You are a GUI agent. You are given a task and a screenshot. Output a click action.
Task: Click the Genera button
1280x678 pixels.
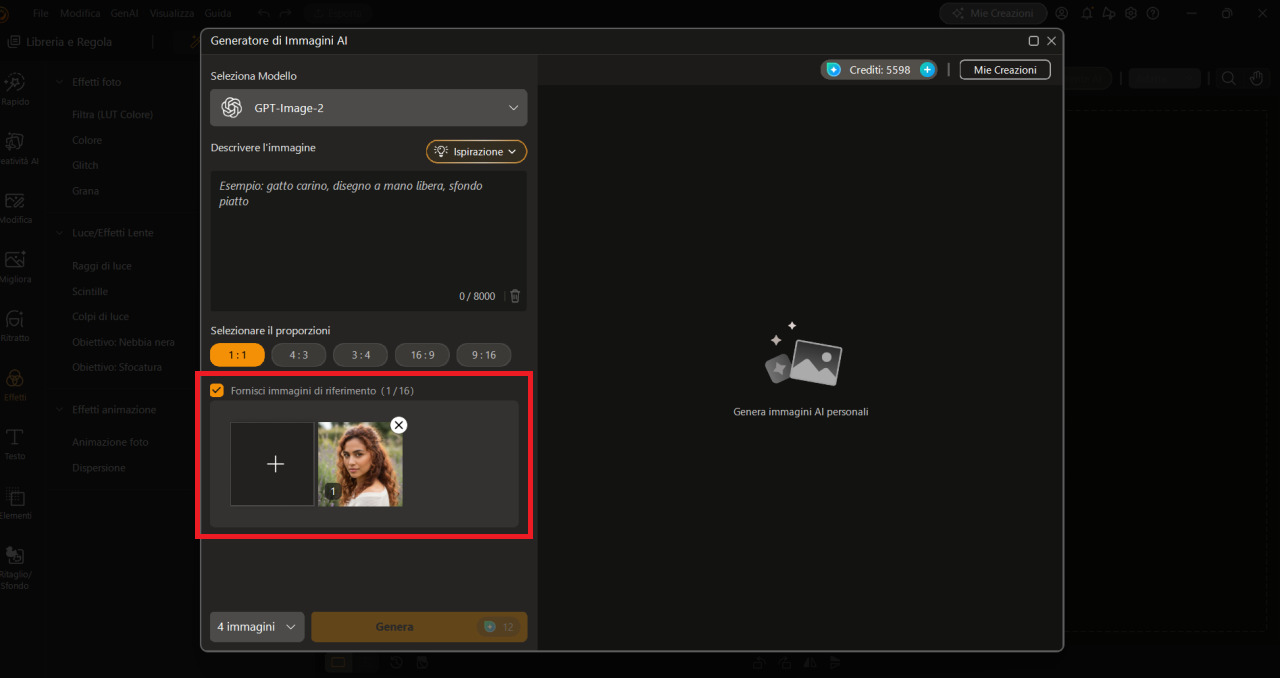(419, 627)
